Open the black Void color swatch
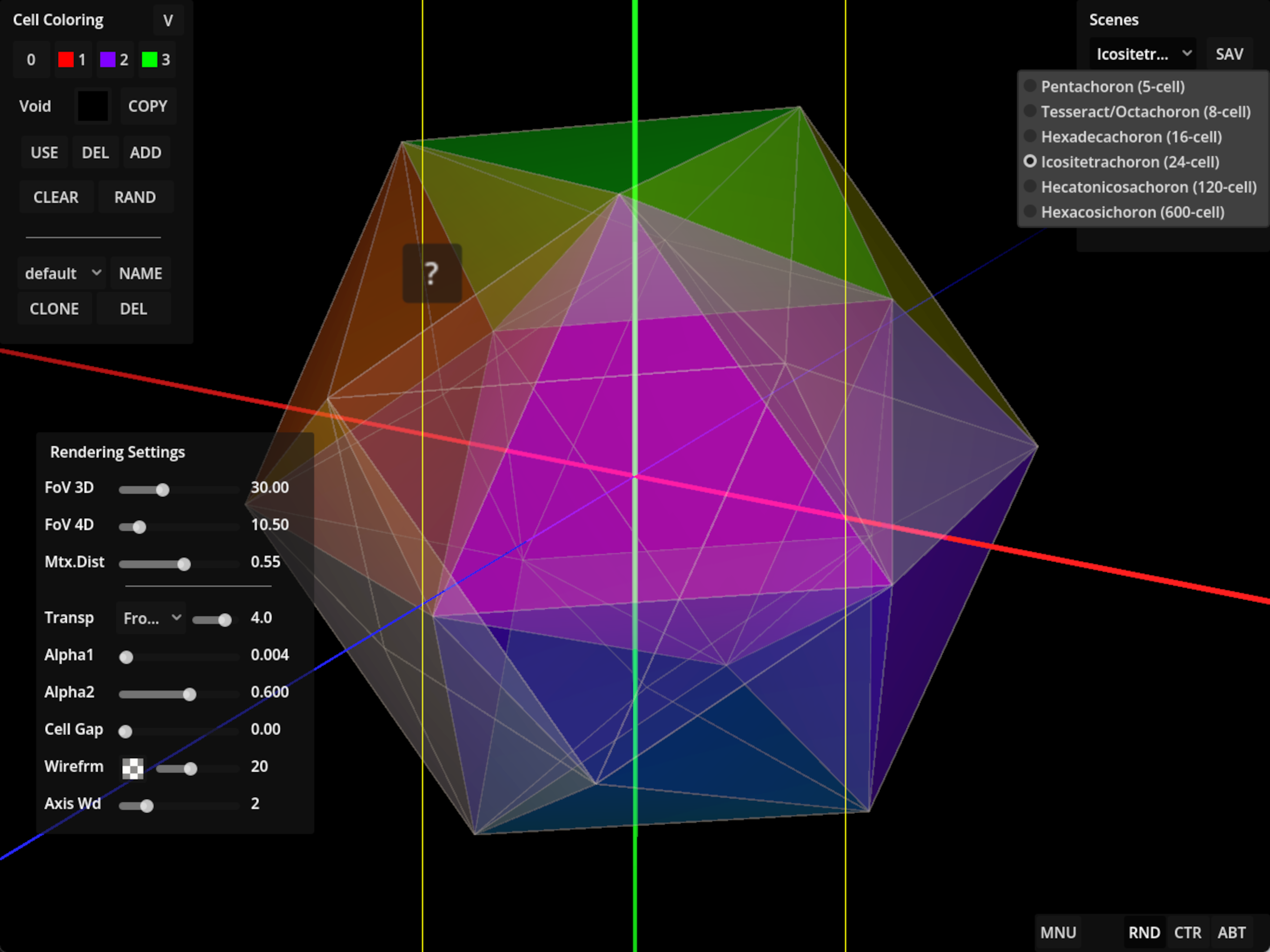 click(93, 106)
